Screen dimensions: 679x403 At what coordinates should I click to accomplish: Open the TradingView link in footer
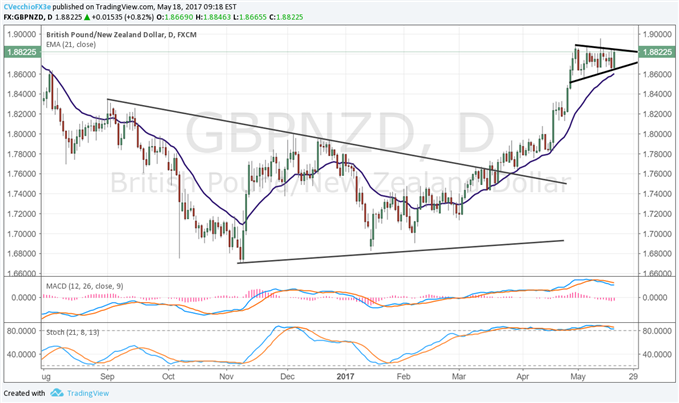[x=88, y=393]
